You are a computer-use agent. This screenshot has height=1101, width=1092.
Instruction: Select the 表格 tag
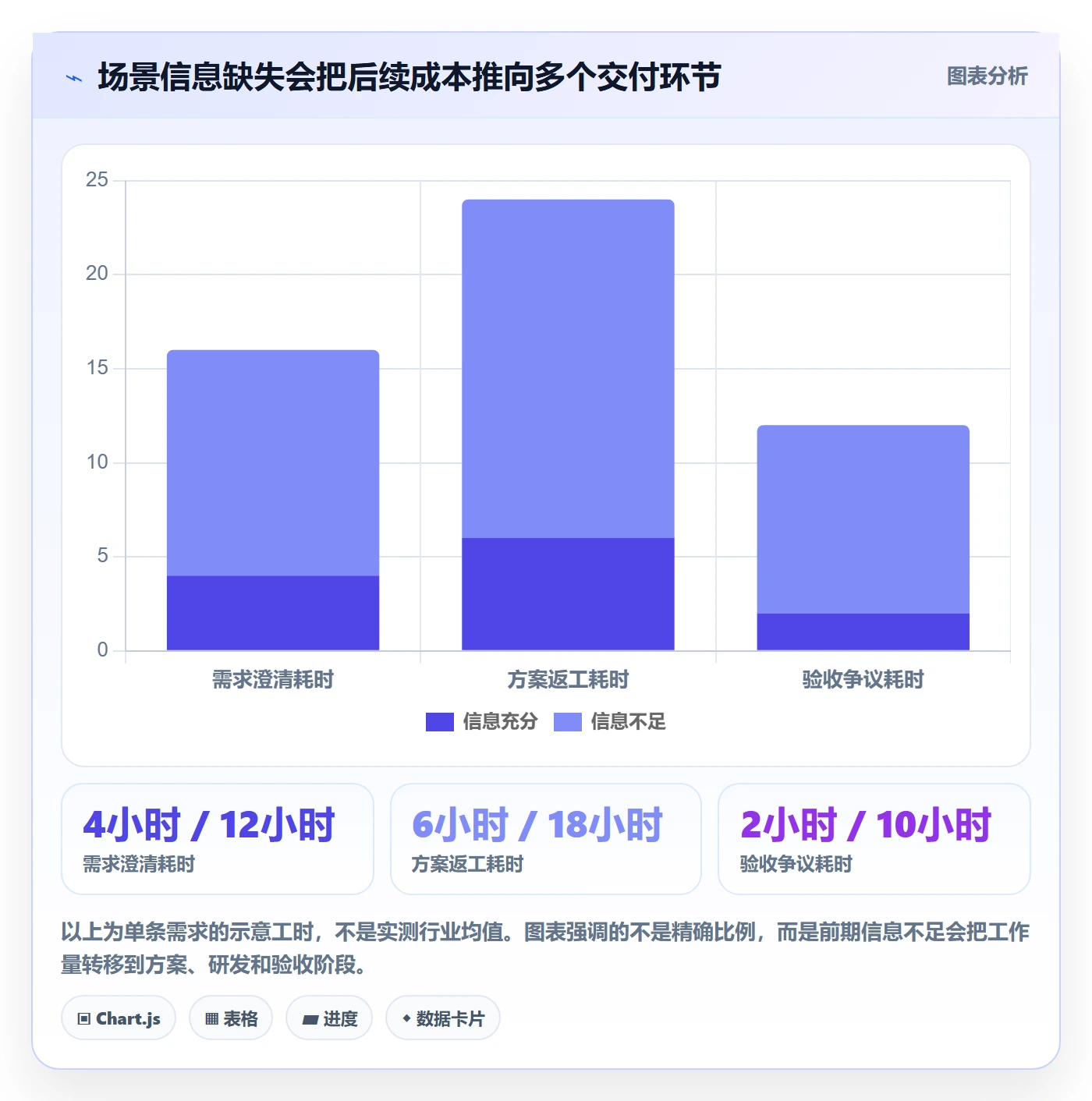click(x=231, y=1018)
